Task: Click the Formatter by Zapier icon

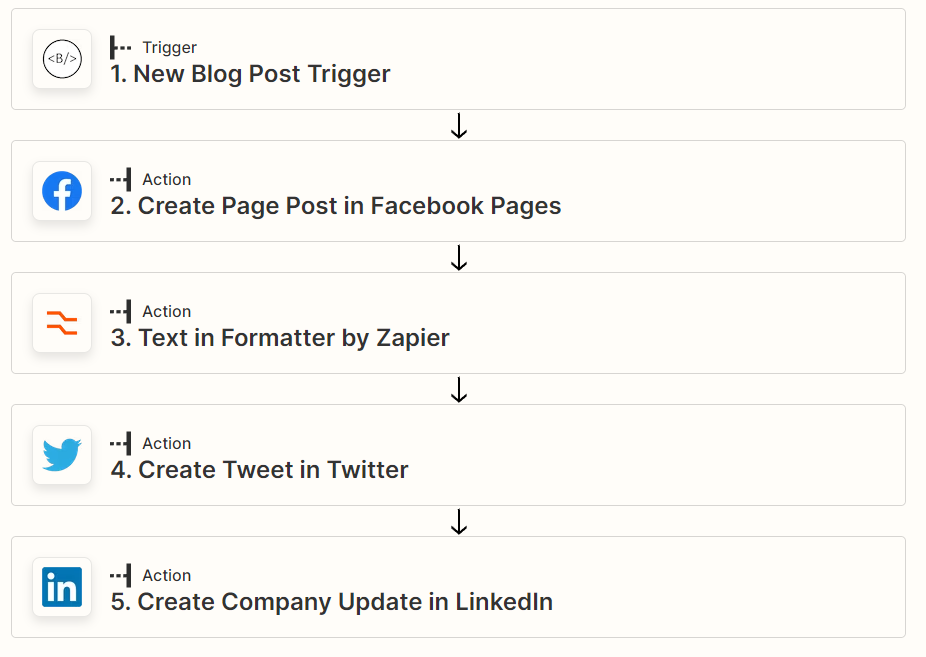Action: coord(62,323)
